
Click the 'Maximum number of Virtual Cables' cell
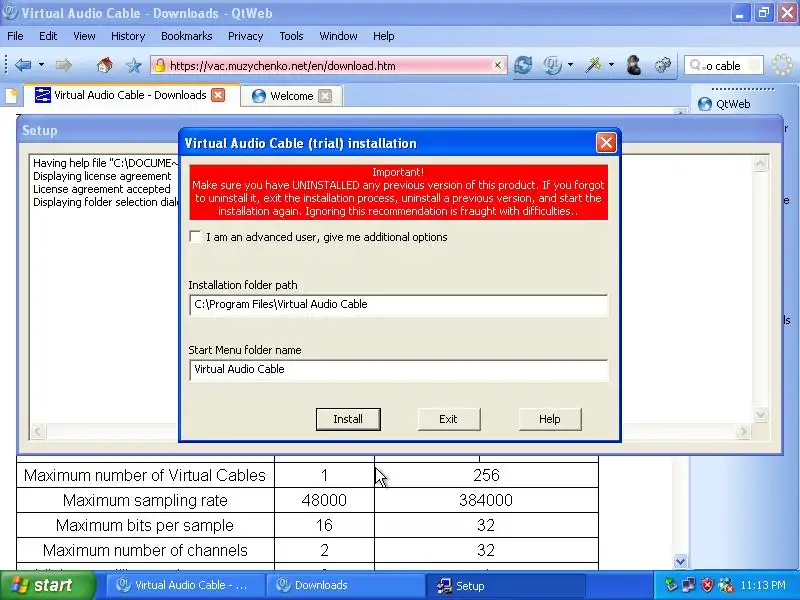click(145, 475)
